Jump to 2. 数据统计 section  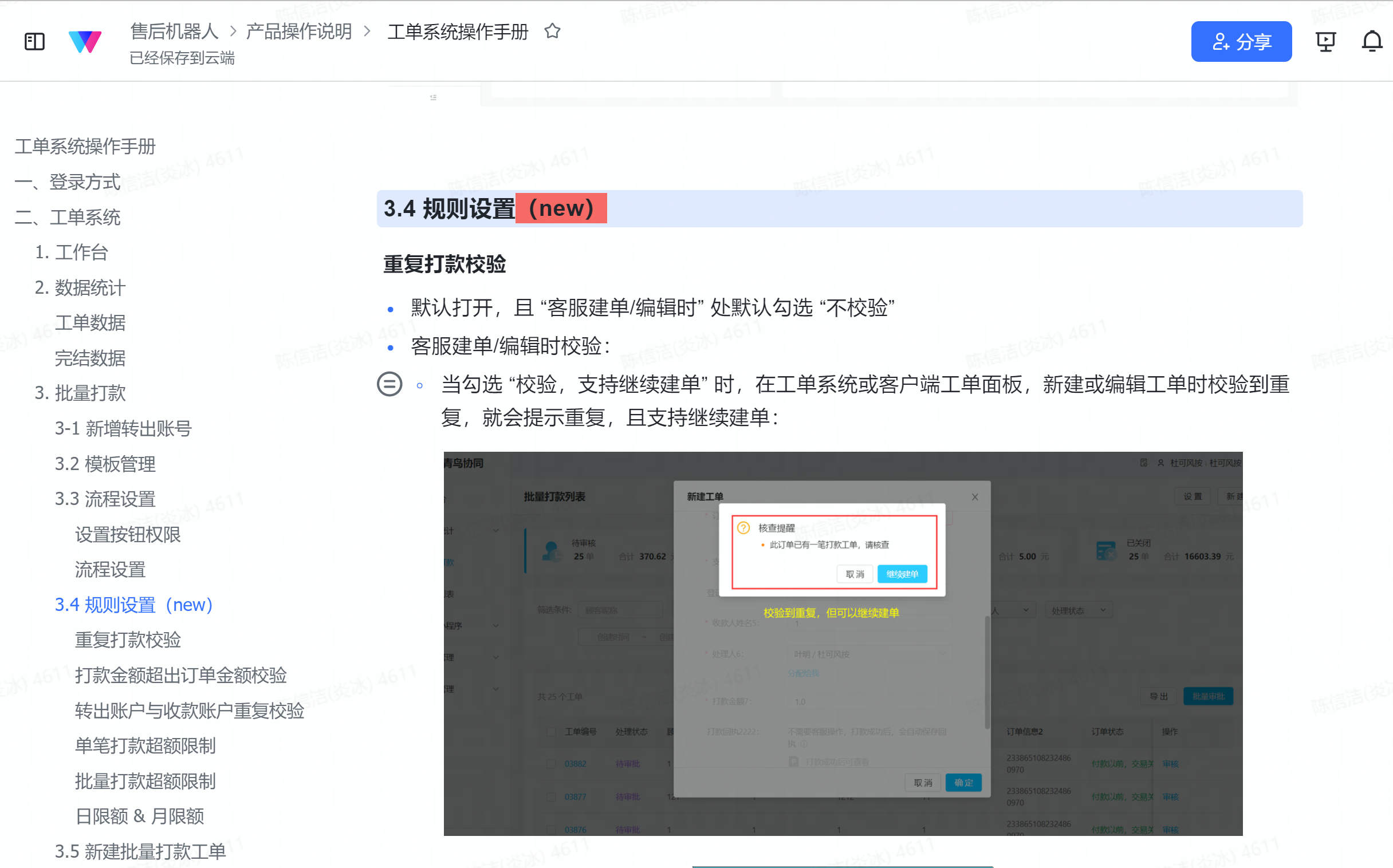(80, 287)
